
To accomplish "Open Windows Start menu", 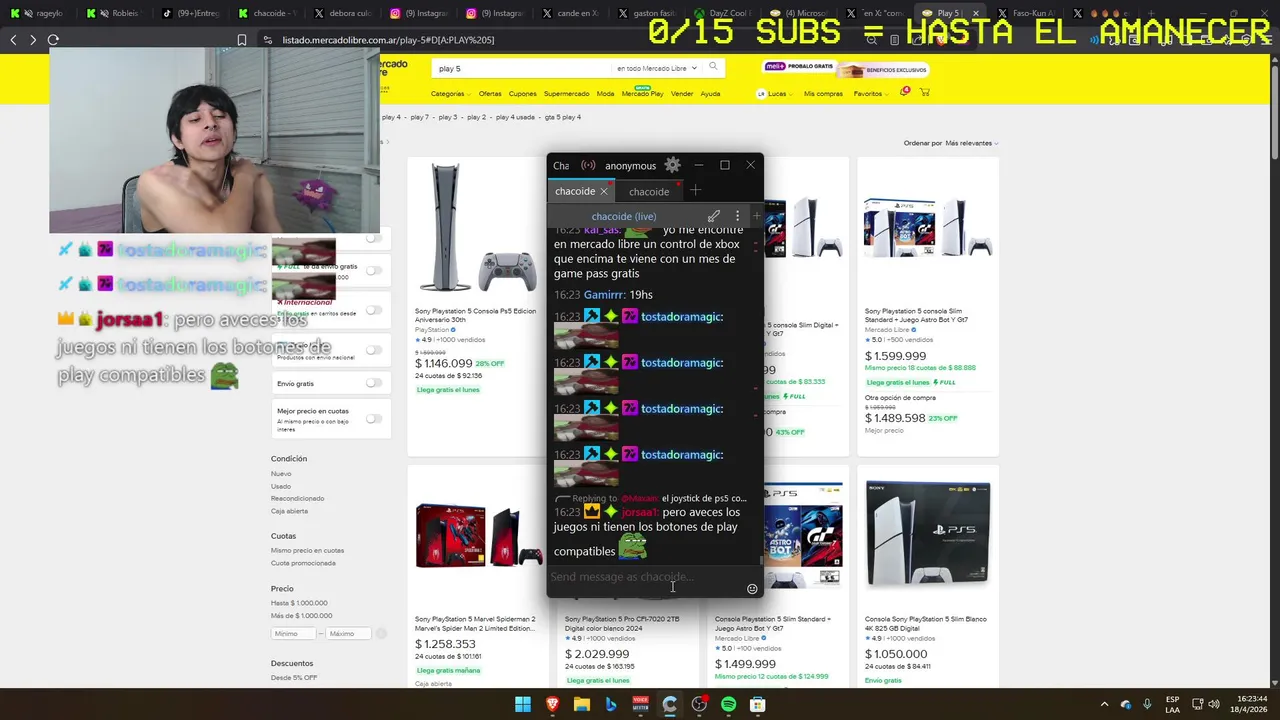I will pos(523,704).
